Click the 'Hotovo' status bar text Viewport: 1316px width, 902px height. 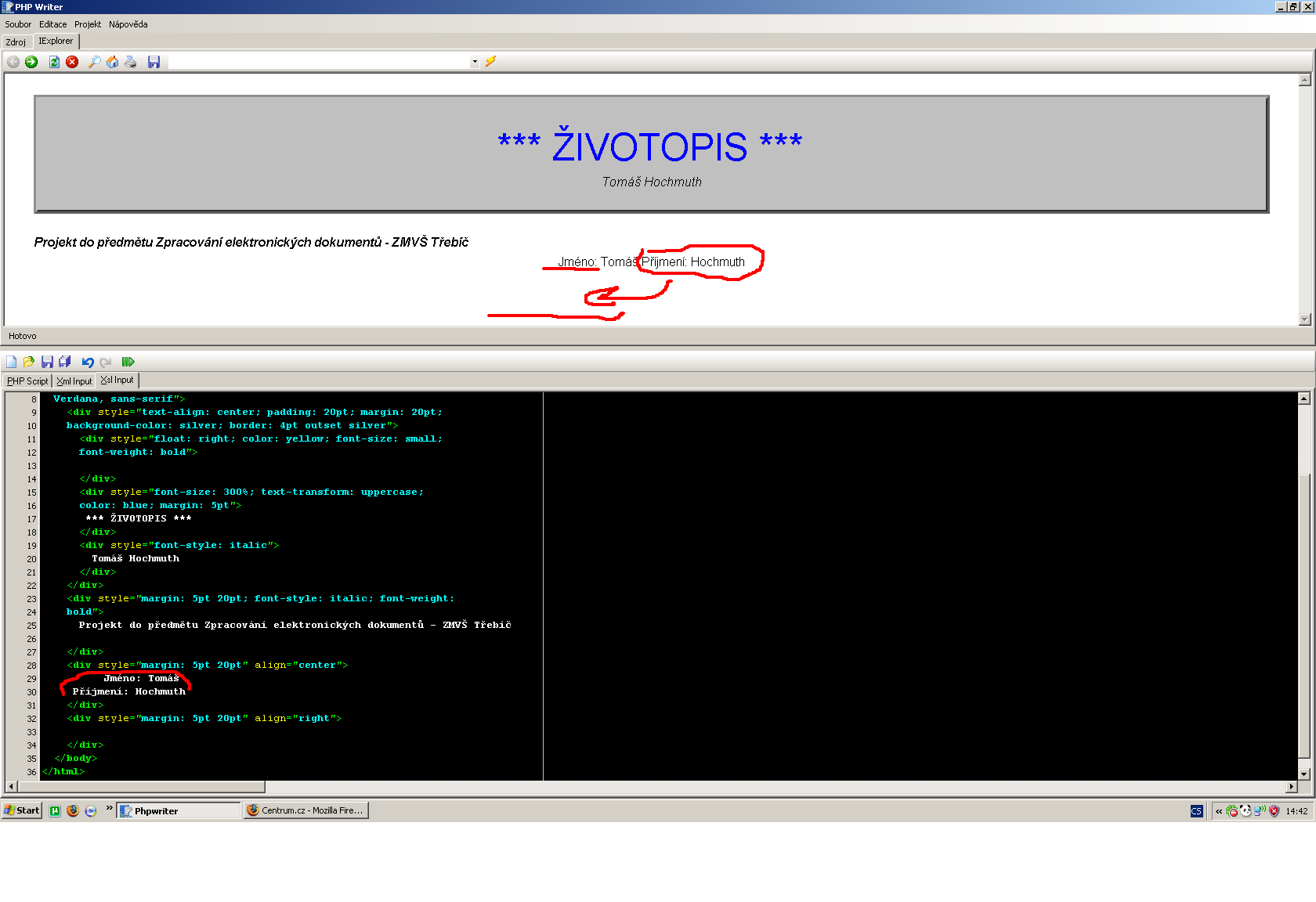coord(23,336)
